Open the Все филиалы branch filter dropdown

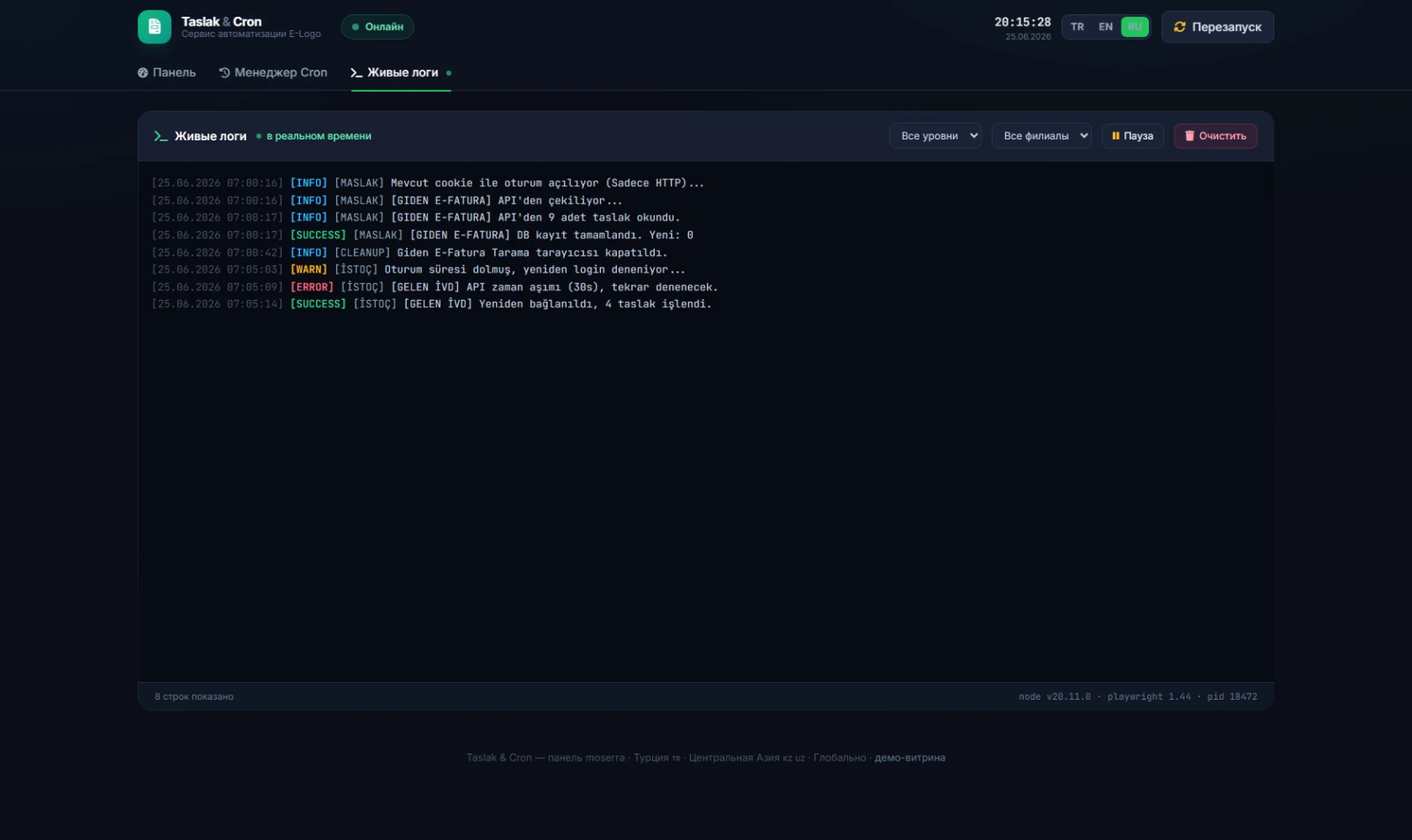tap(1041, 136)
